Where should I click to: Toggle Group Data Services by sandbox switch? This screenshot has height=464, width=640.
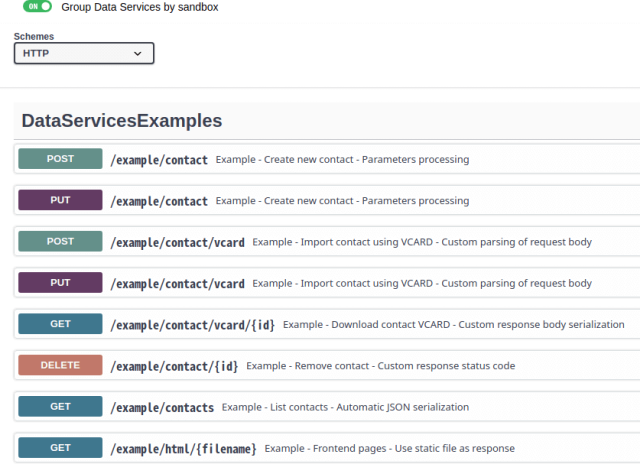tap(37, 7)
